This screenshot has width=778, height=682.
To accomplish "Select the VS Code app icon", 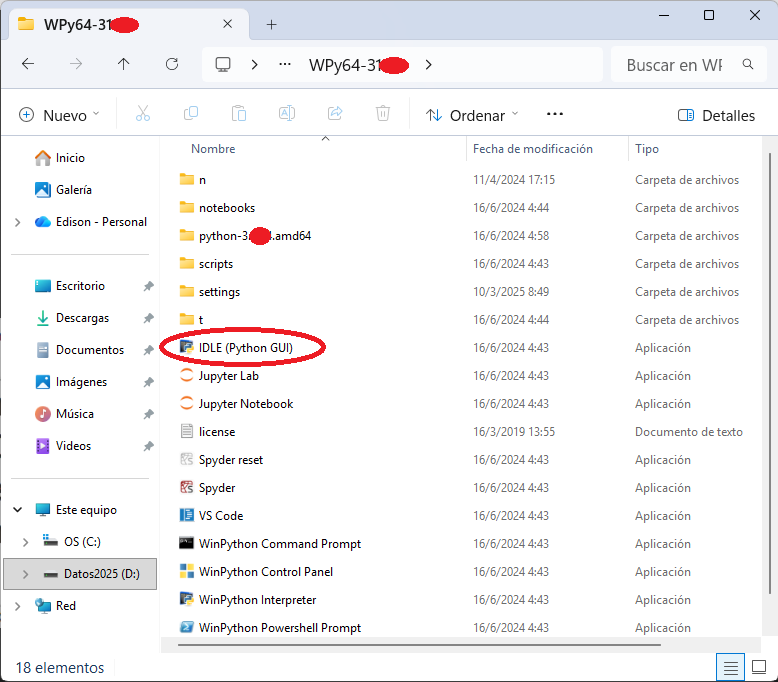I will [x=186, y=516].
